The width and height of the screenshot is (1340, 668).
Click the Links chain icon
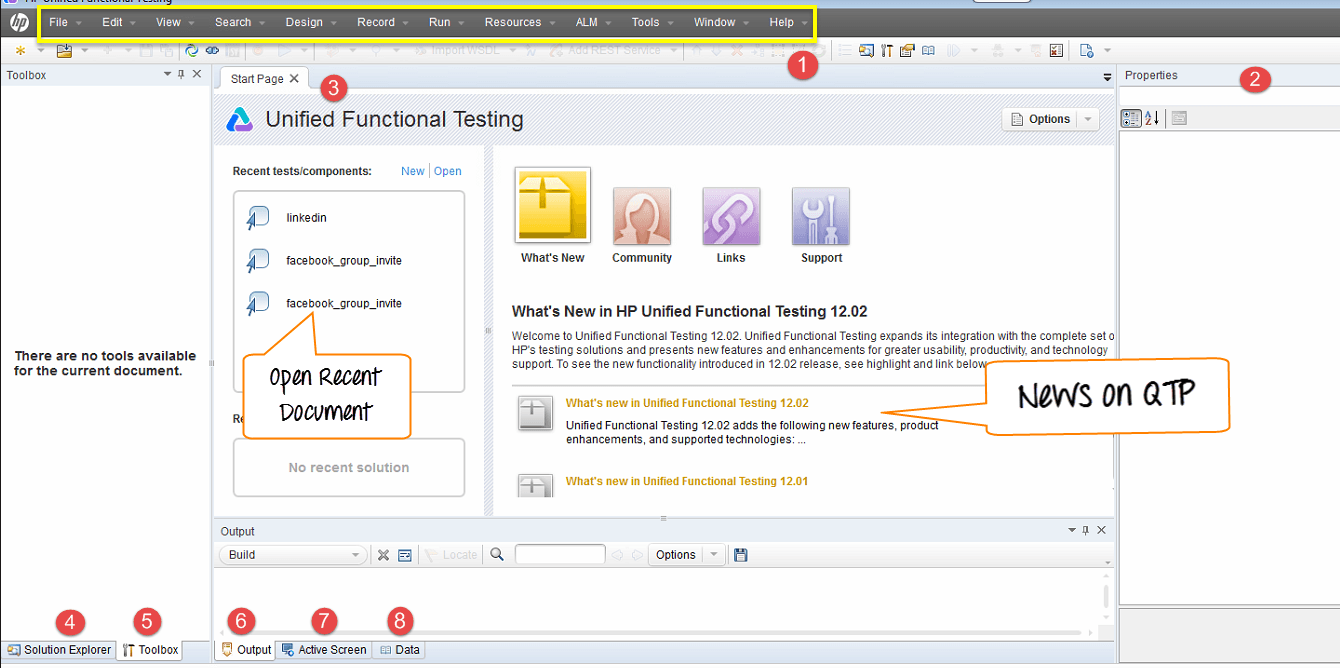(x=731, y=216)
